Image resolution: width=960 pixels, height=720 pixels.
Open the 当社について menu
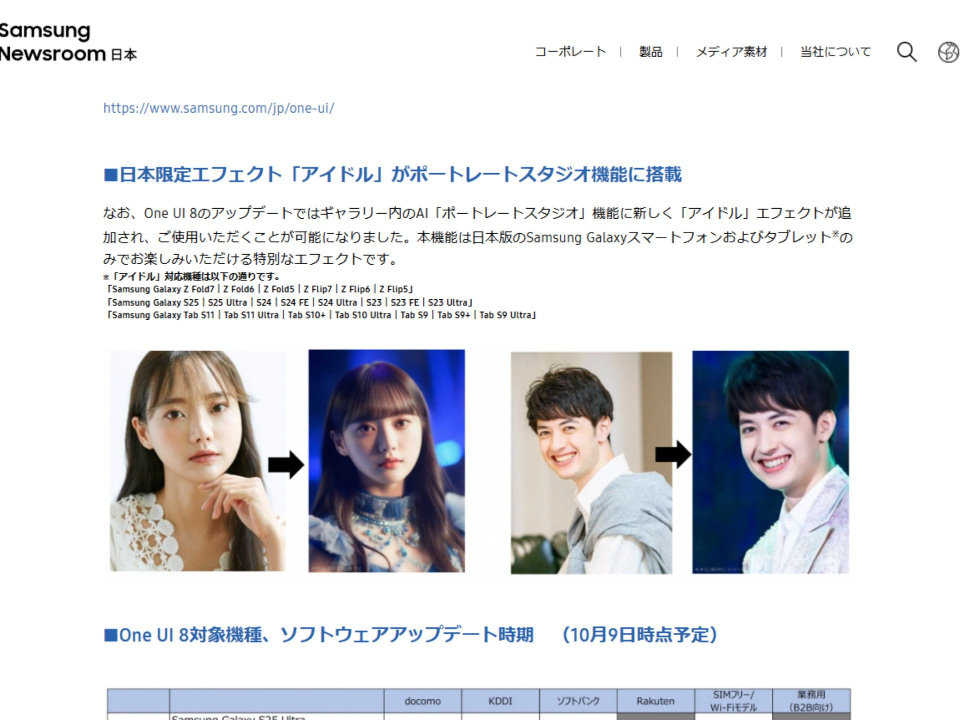pos(835,52)
